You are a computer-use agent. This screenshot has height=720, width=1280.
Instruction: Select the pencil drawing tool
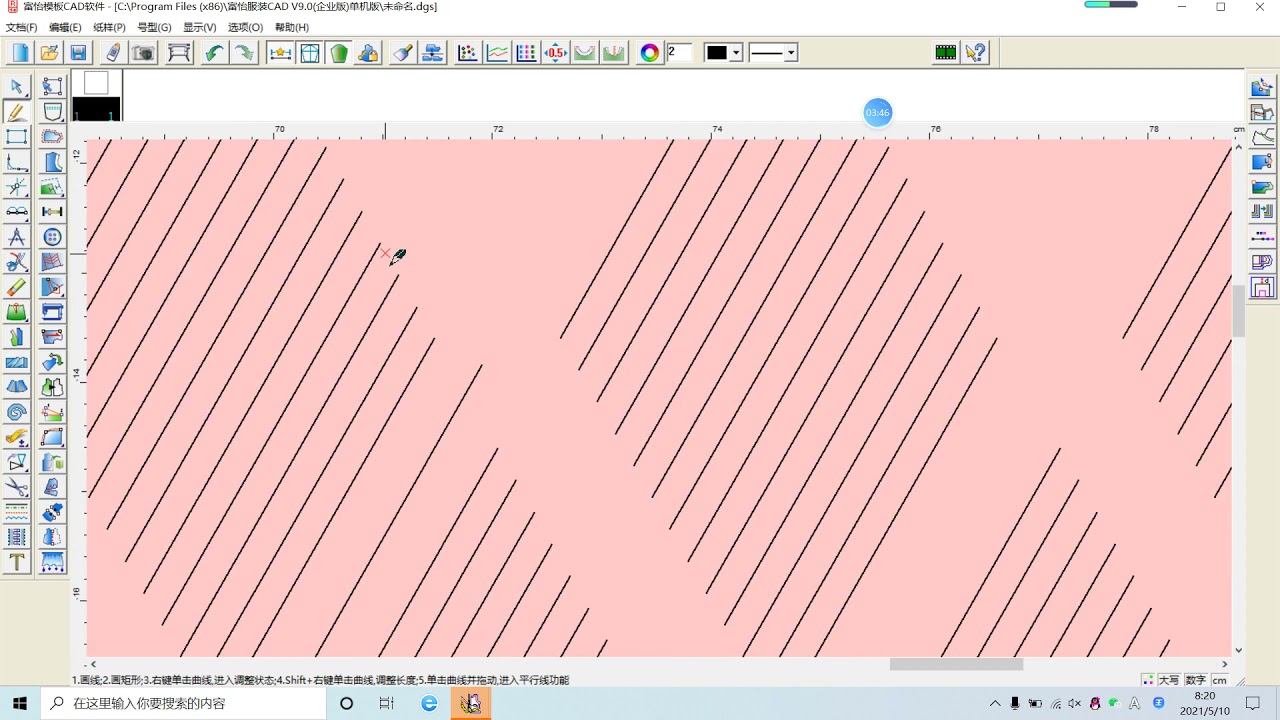pyautogui.click(x=17, y=112)
